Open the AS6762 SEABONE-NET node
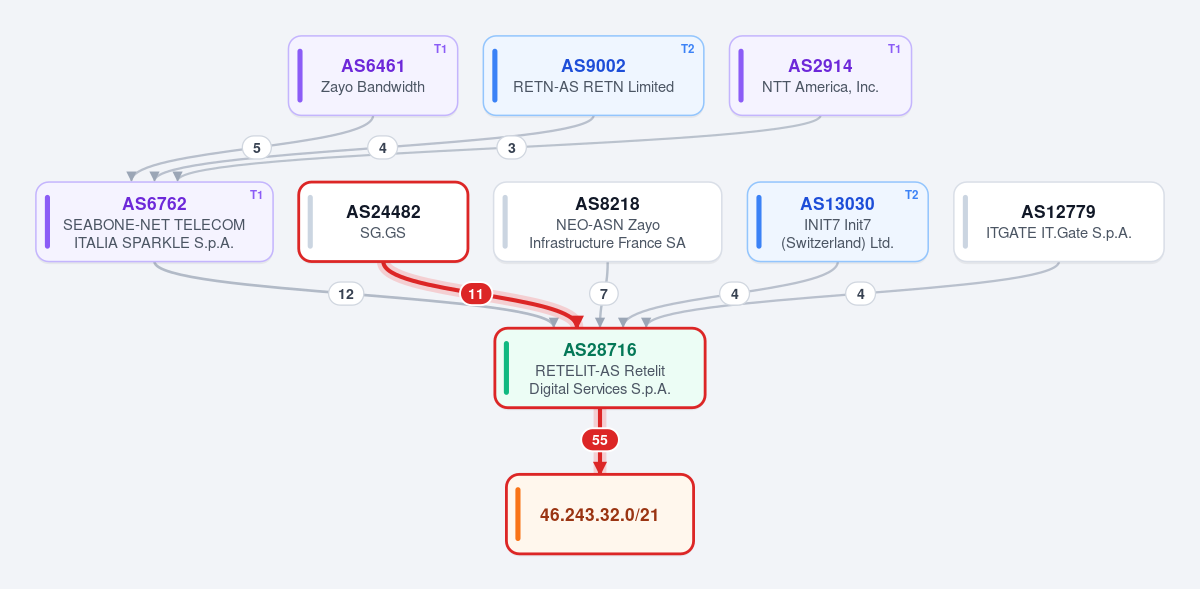The width and height of the screenshot is (1200, 589). pyautogui.click(x=154, y=222)
